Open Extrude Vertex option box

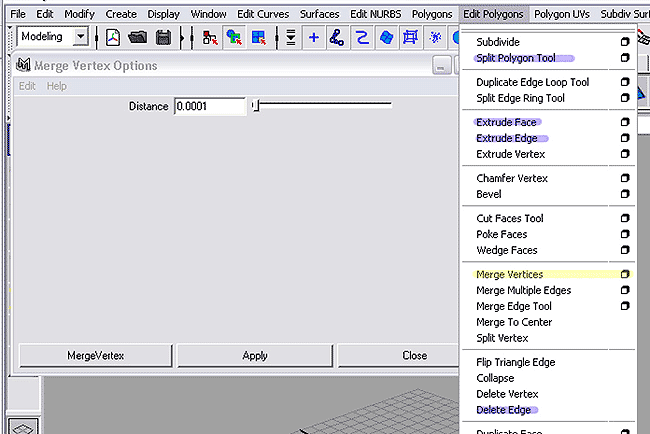tap(625, 154)
